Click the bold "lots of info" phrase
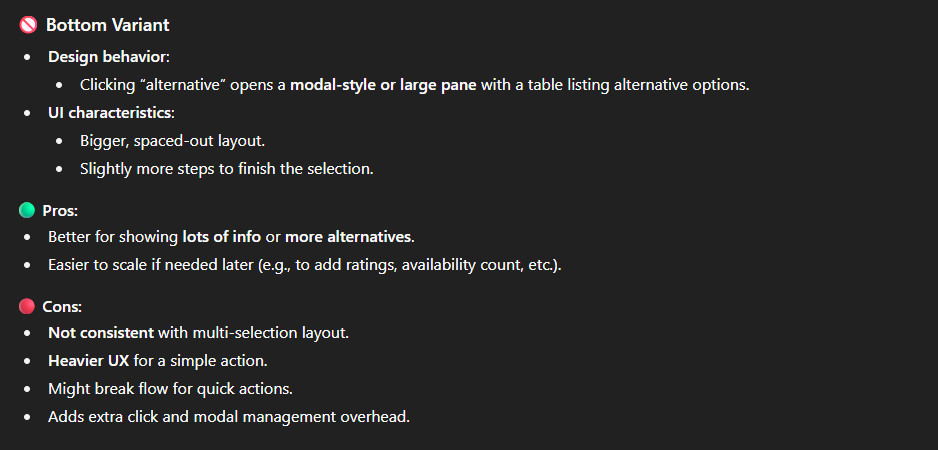This screenshot has height=450, width=938. coord(222,237)
